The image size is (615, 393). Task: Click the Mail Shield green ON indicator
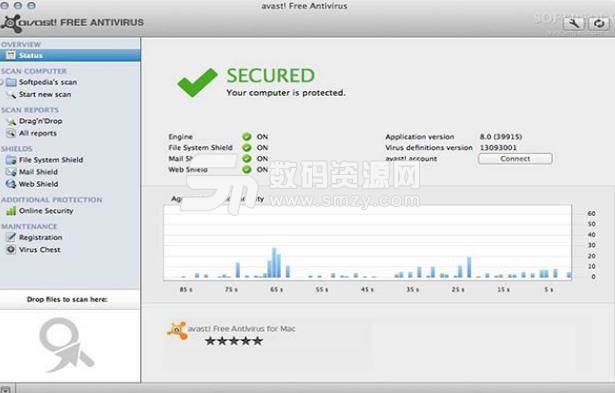[247, 158]
